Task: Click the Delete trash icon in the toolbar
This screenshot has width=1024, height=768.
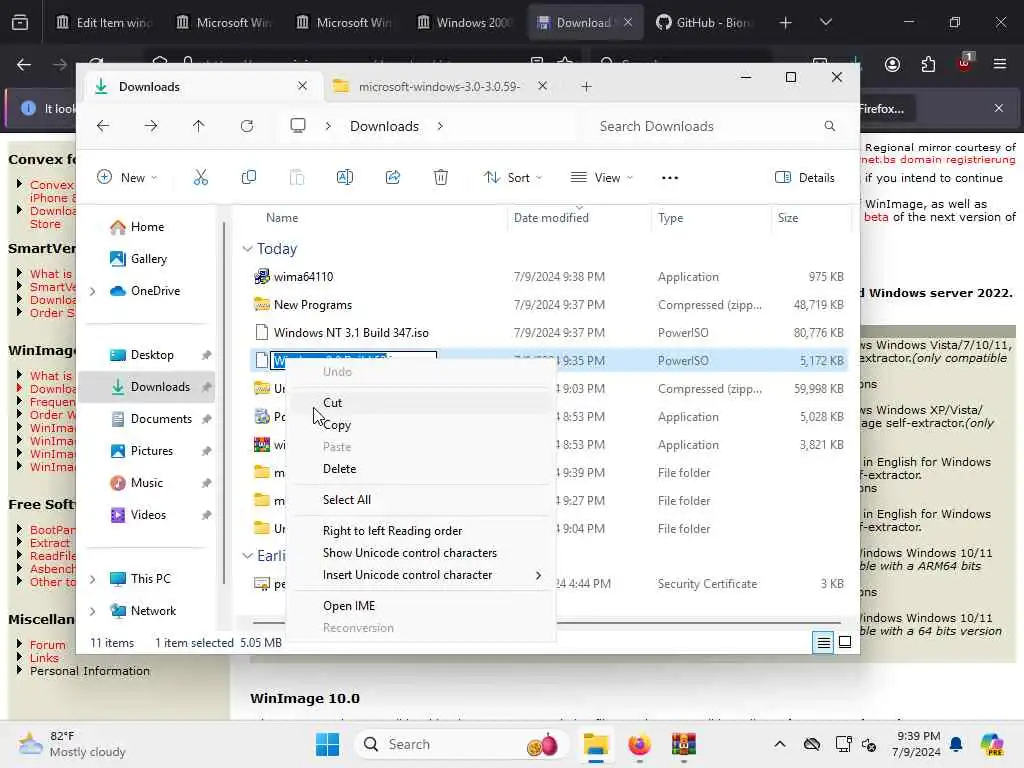Action: [x=441, y=178]
